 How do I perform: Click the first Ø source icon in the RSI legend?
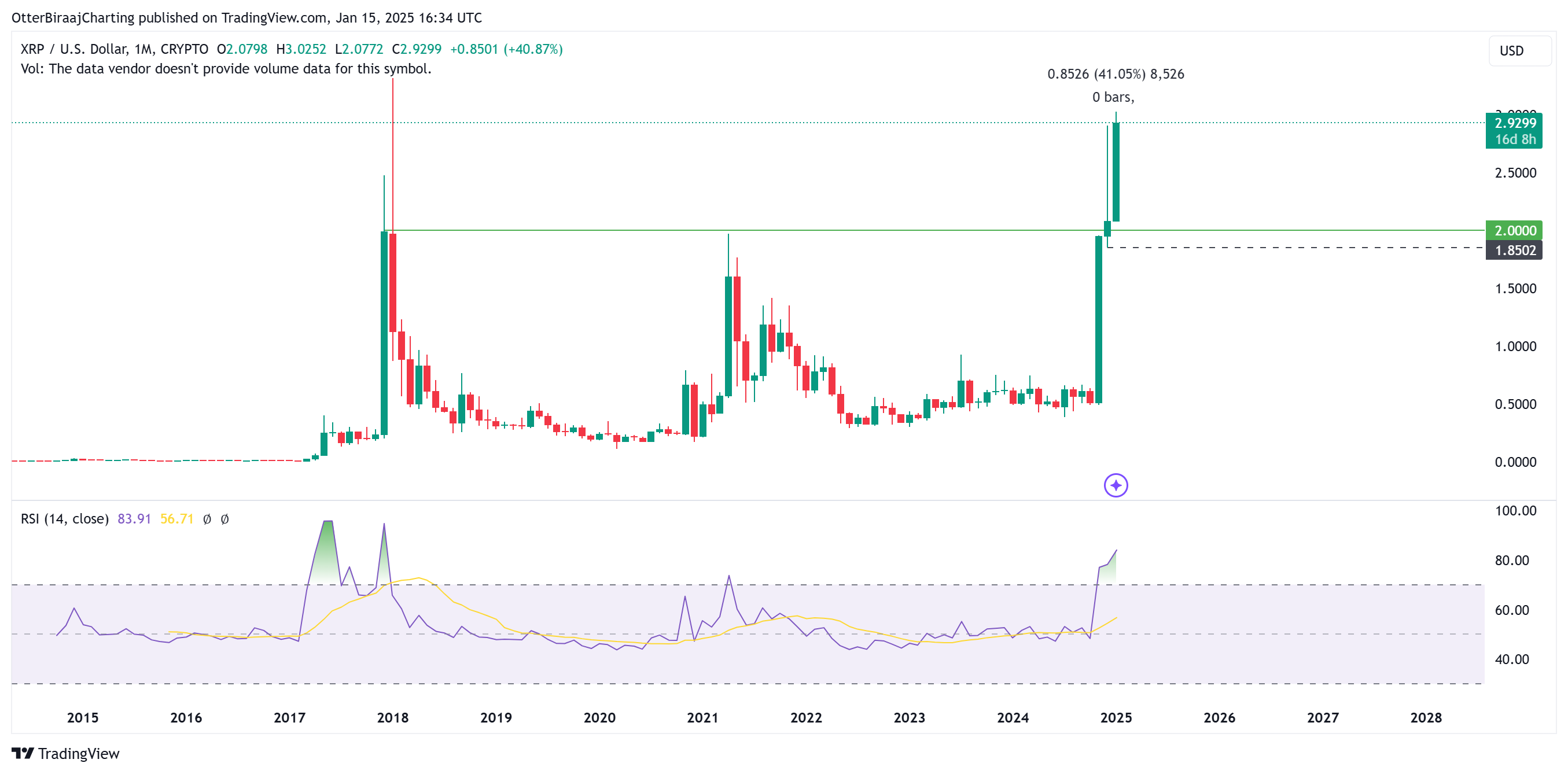tap(207, 519)
